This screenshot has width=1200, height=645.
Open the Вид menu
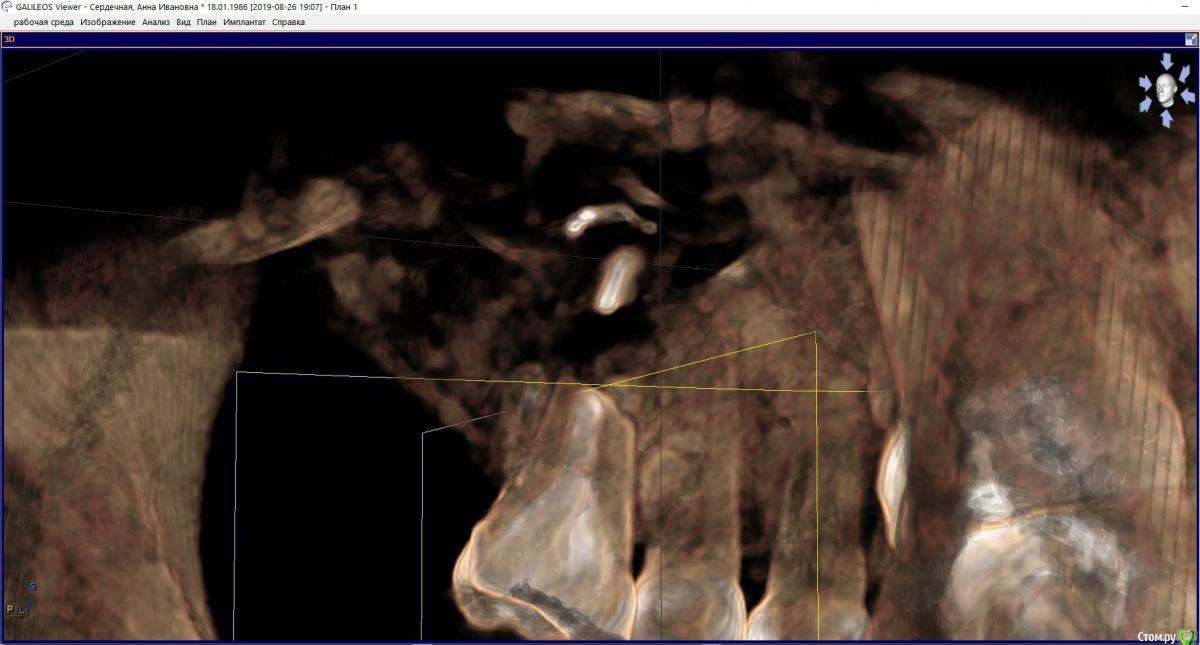coord(183,22)
